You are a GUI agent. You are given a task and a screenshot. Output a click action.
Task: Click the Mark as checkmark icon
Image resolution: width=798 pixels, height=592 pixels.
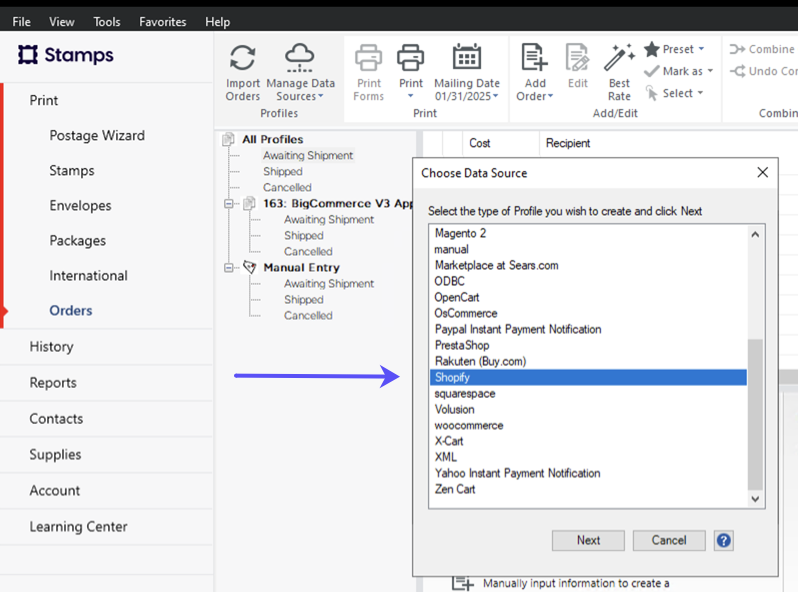651,71
